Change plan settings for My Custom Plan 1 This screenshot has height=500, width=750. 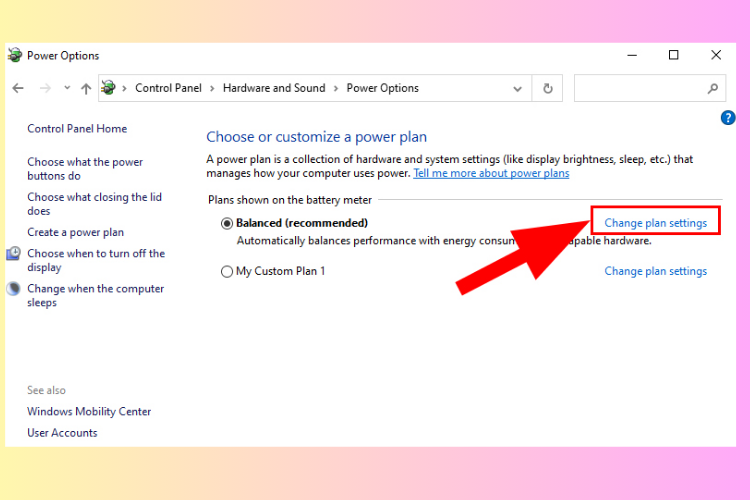(656, 271)
